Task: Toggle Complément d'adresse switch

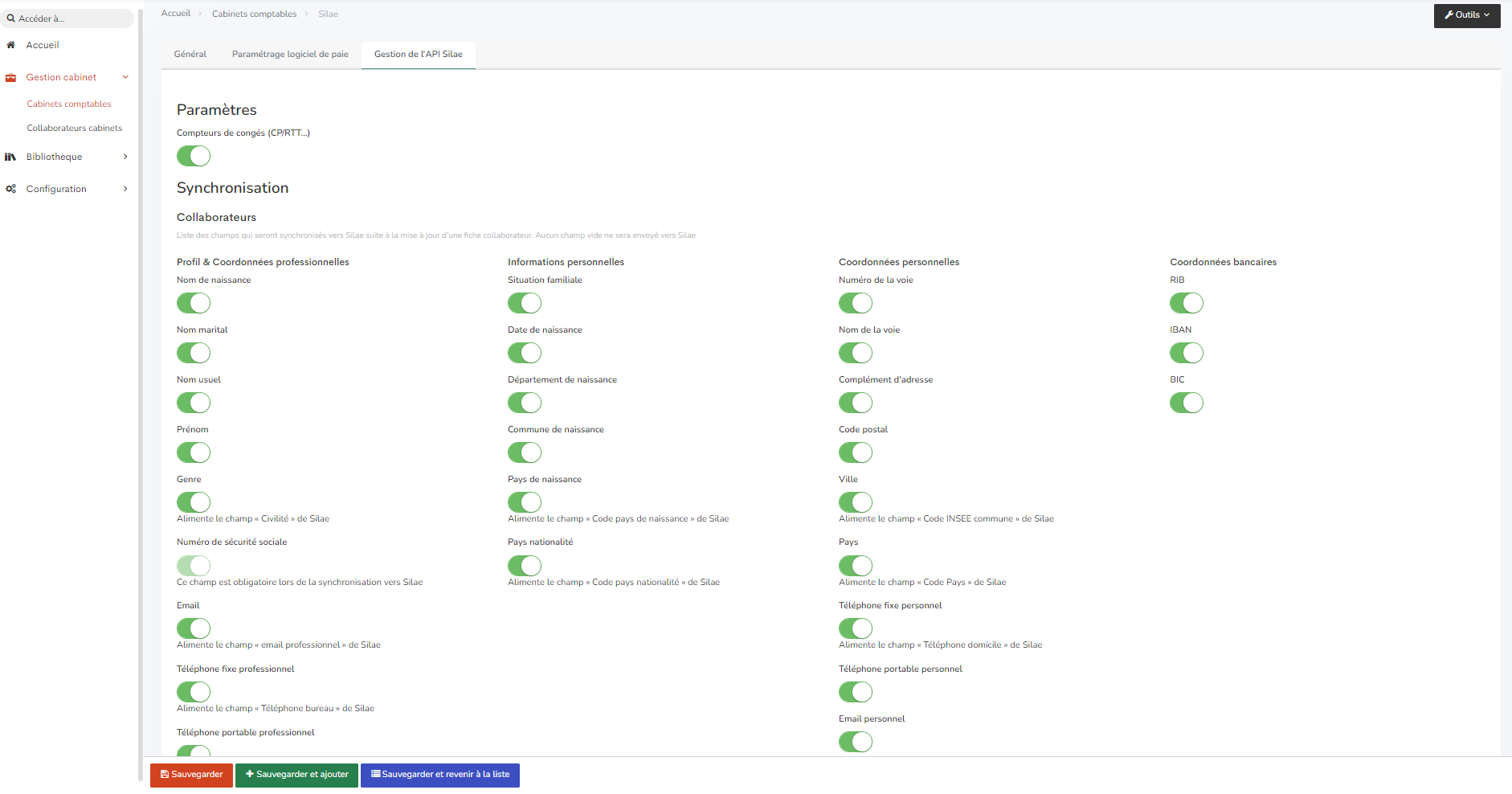Action: (x=856, y=403)
